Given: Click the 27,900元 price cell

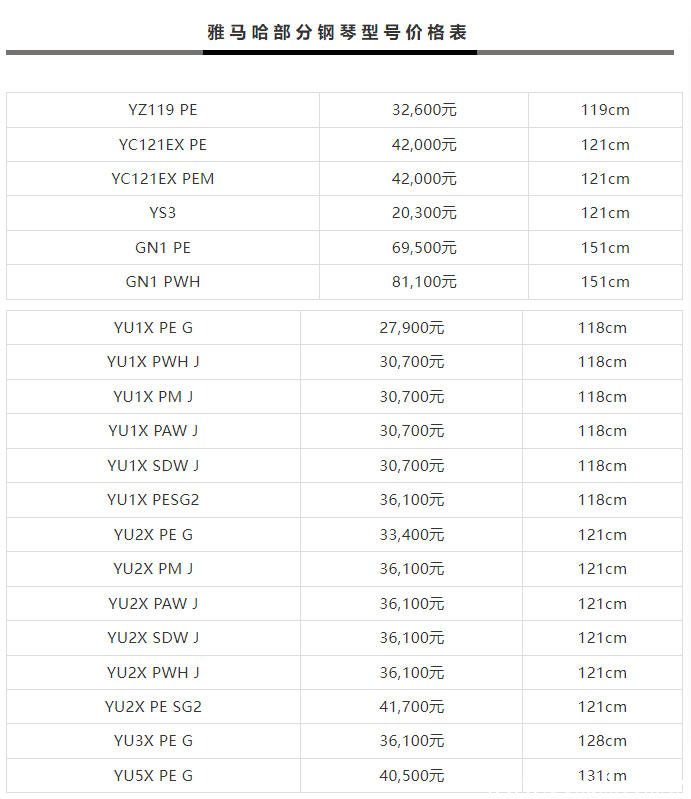Looking at the screenshot, I should [412, 328].
